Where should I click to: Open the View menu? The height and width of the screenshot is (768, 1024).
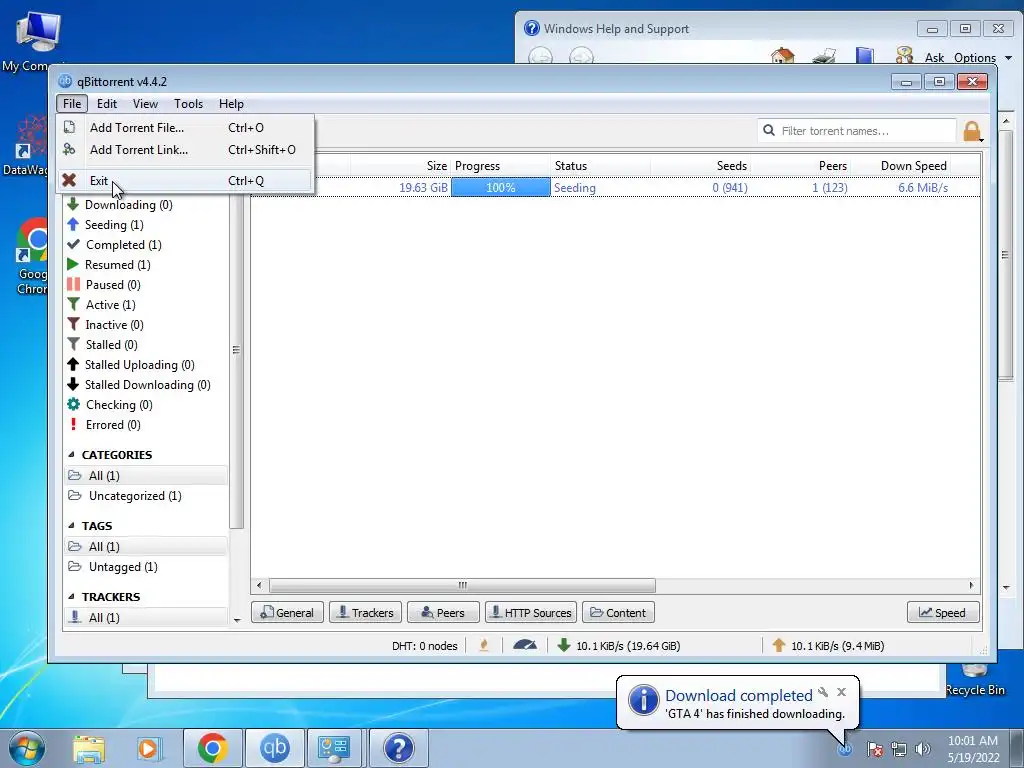[145, 104]
